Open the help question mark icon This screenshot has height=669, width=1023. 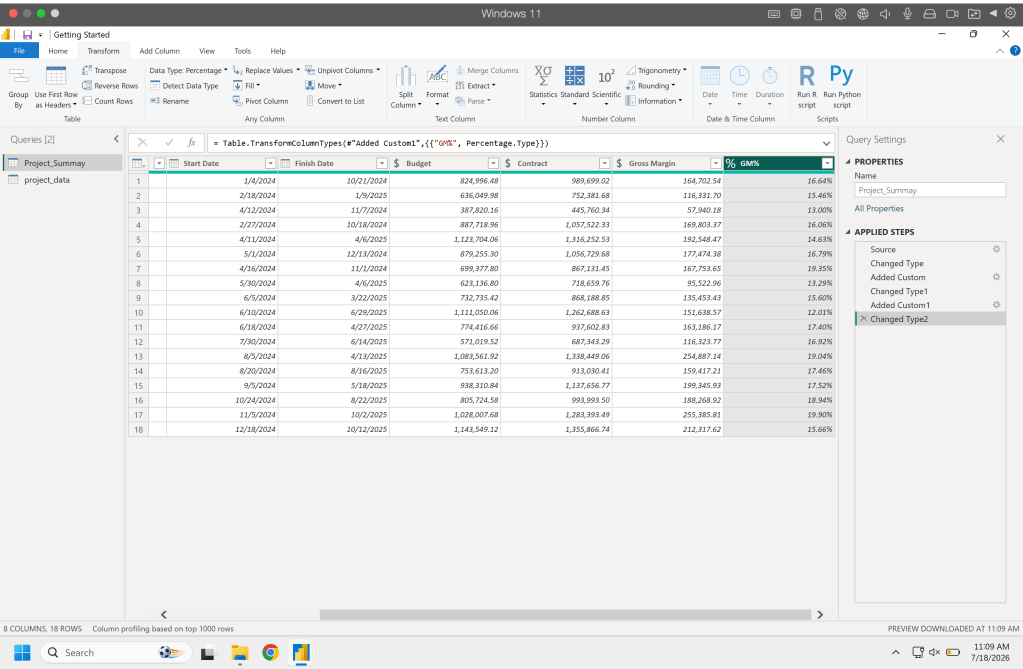click(1015, 50)
